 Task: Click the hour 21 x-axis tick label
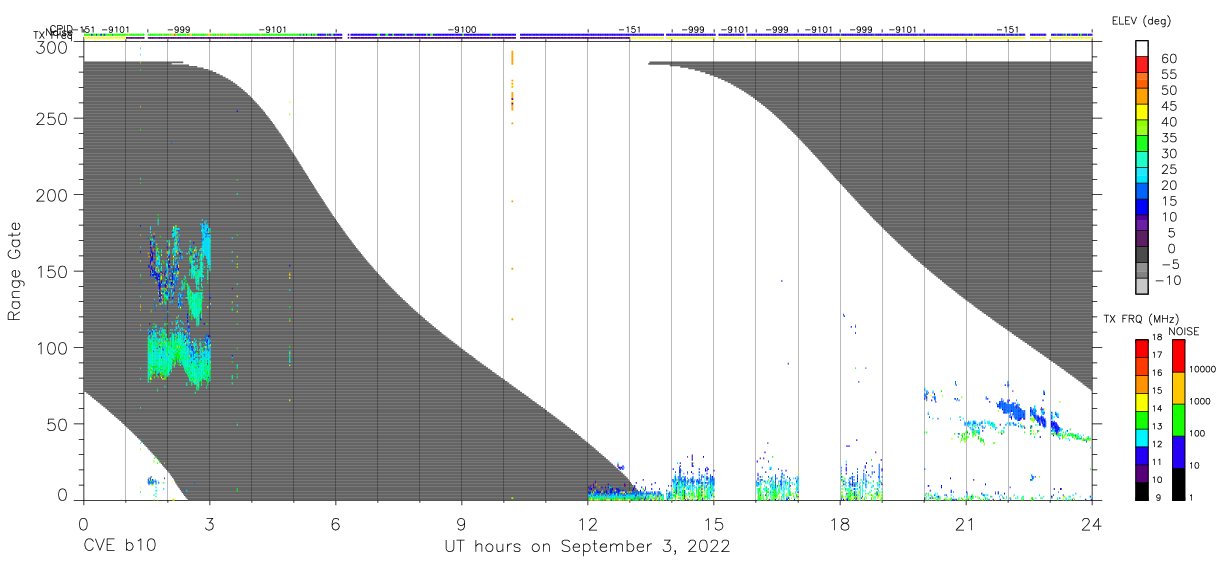pyautogui.click(x=966, y=524)
